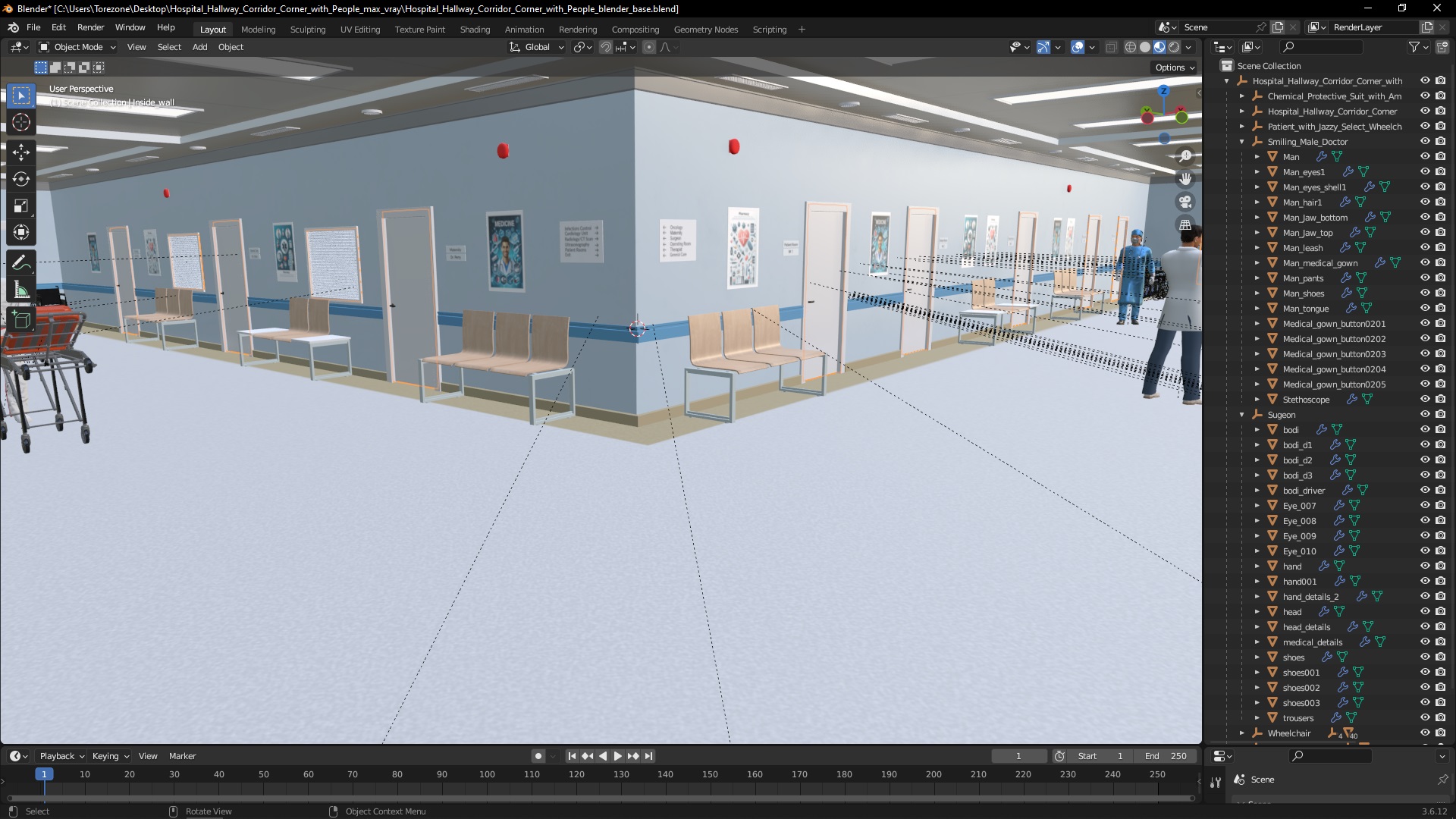Click the Scene name field
Image resolution: width=1456 pixels, height=819 pixels.
pos(1217,27)
